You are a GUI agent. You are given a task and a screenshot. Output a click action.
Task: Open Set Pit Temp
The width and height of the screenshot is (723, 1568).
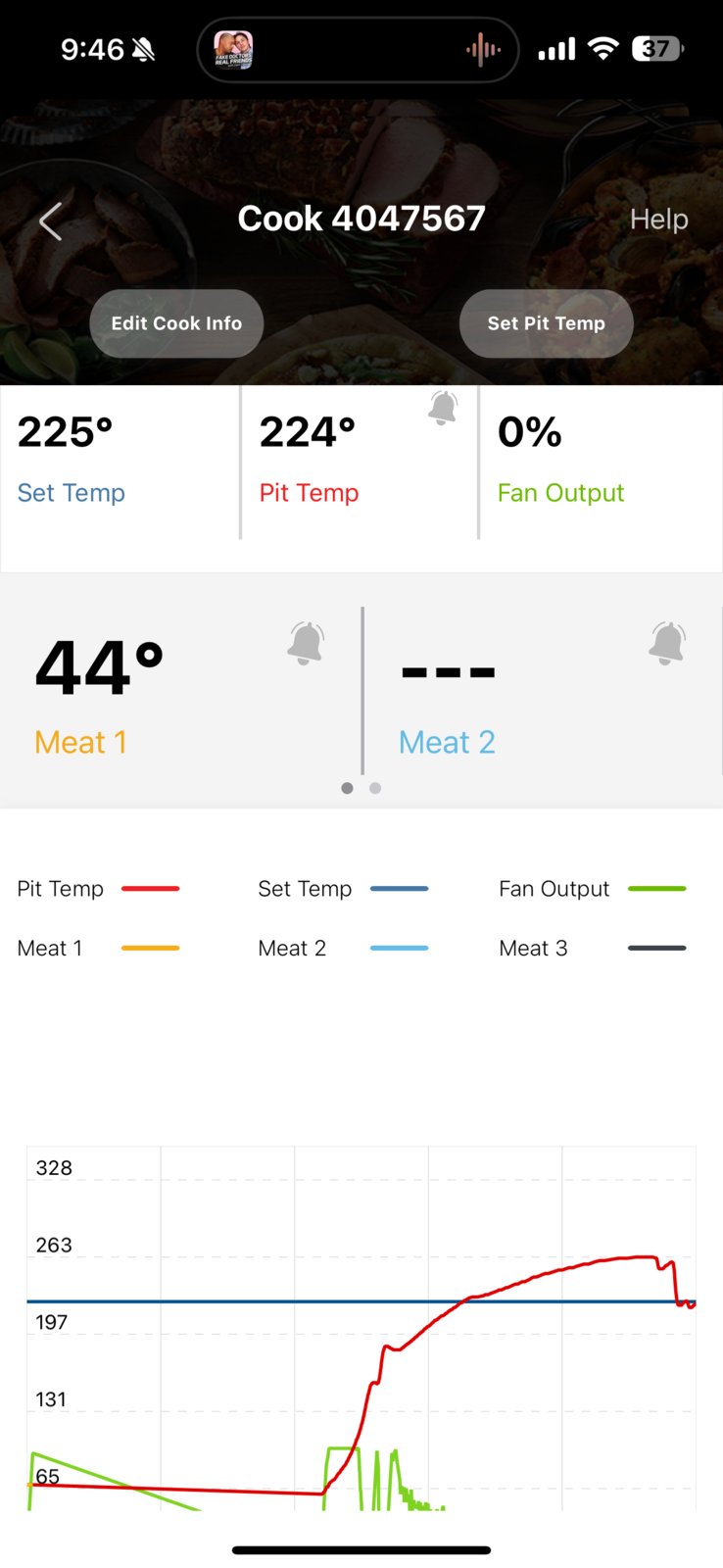546,323
